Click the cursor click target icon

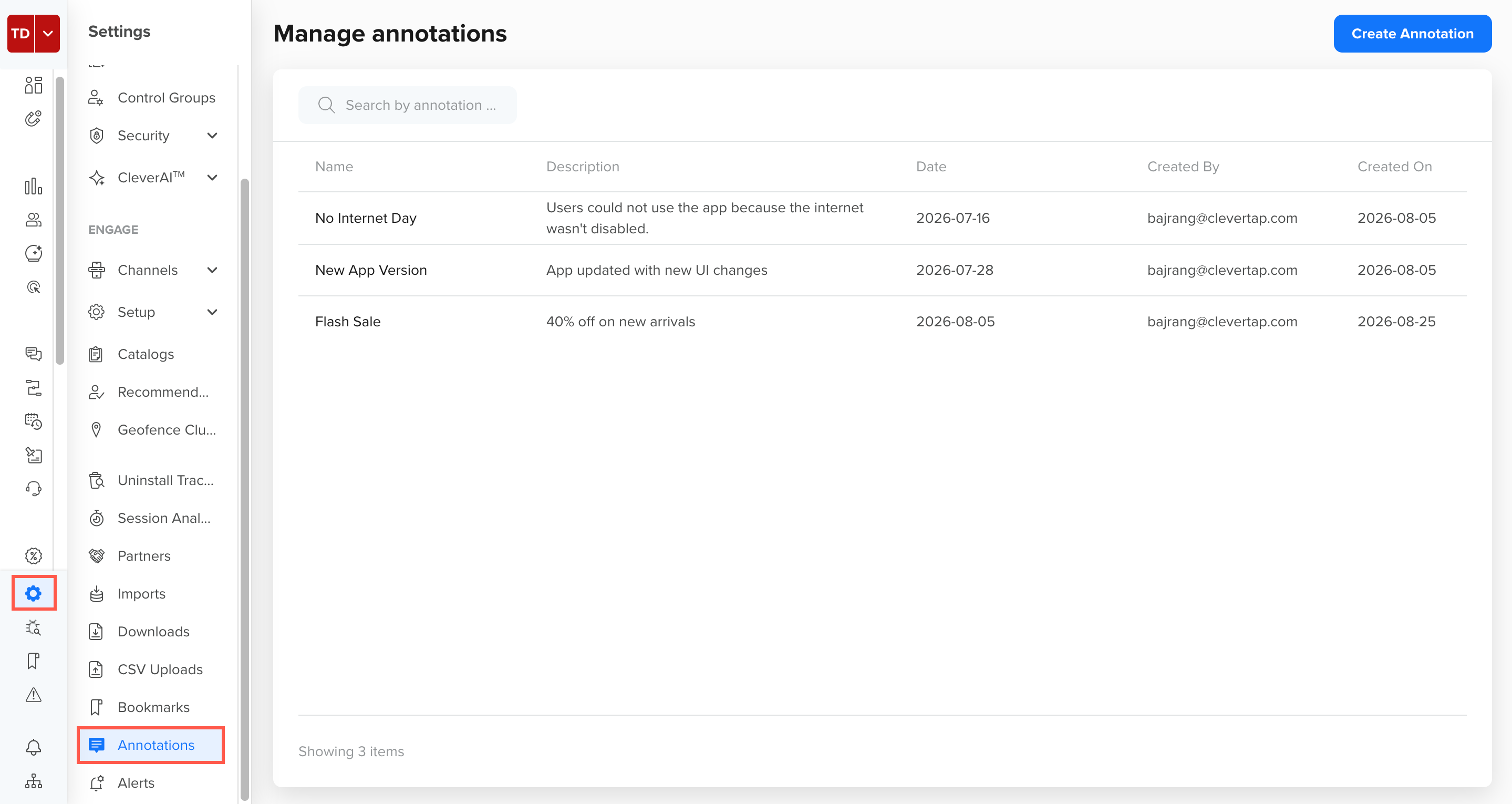tap(34, 287)
